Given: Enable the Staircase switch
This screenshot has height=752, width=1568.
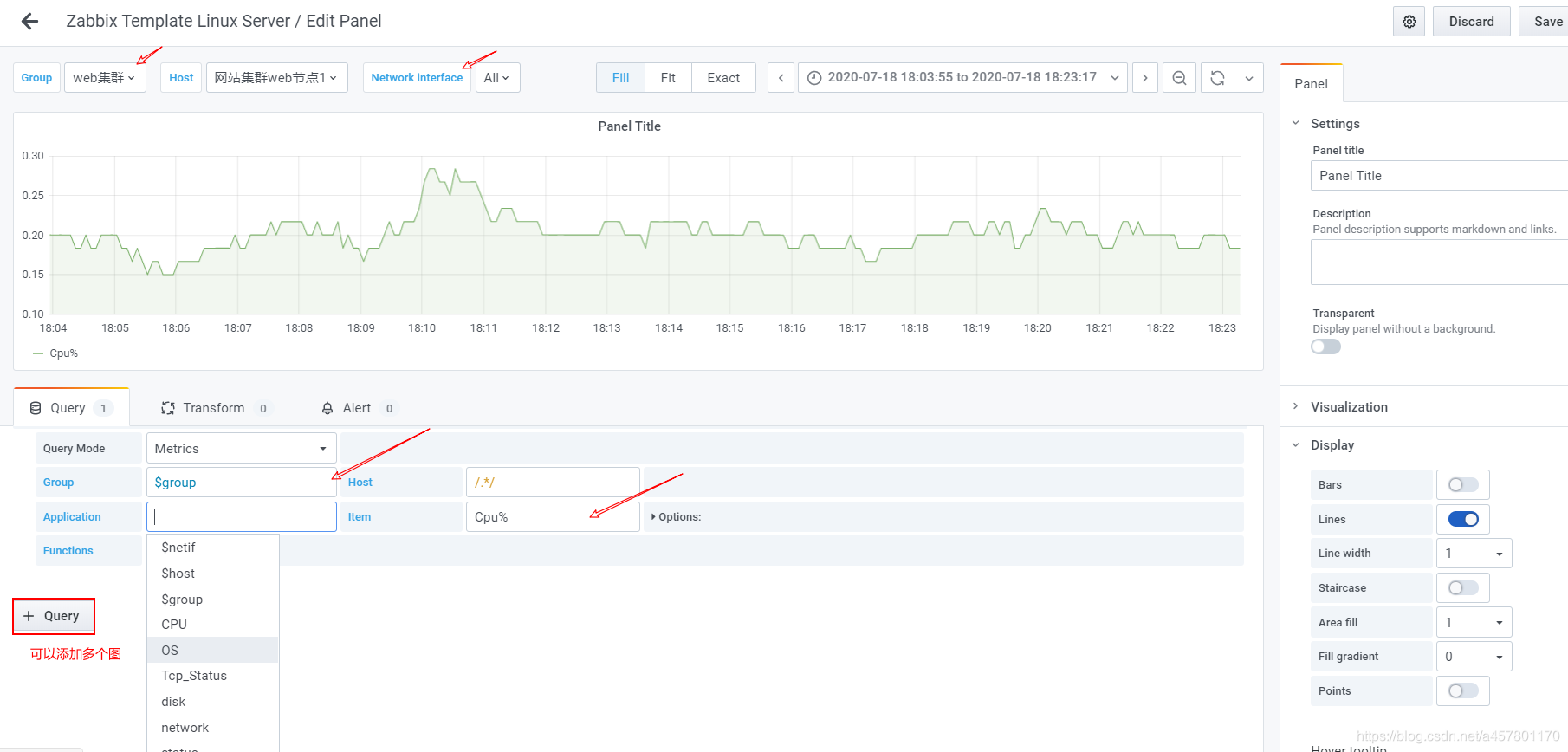Looking at the screenshot, I should pos(1463,588).
